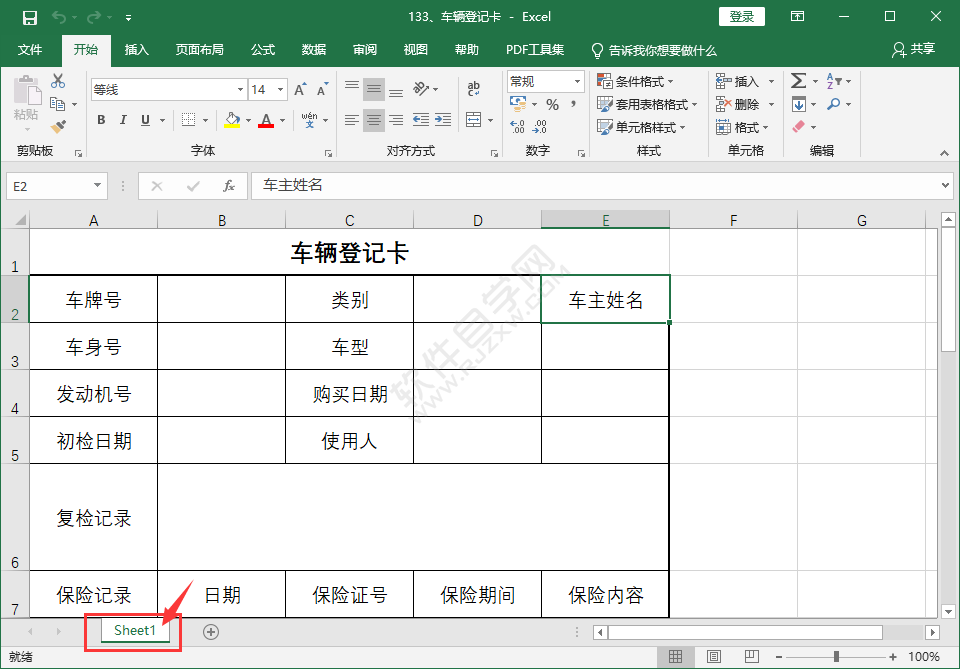This screenshot has height=669, width=960.
Task: Select the Sheet1 tab at the bottom
Action: click(x=134, y=631)
